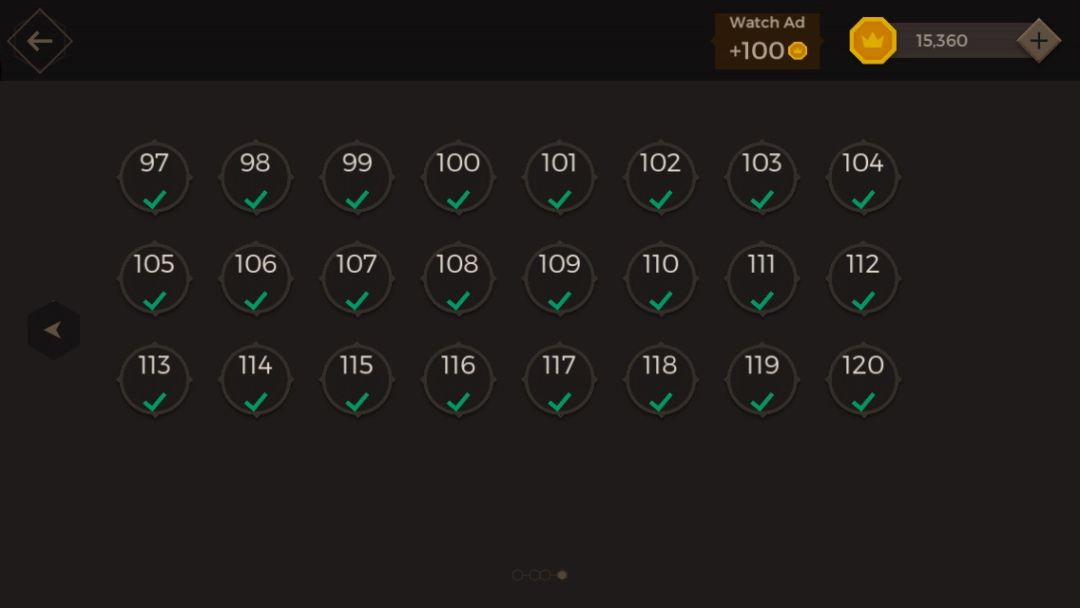This screenshot has width=1080, height=608.
Task: Watch Ad for +100 coins
Action: 767,41
